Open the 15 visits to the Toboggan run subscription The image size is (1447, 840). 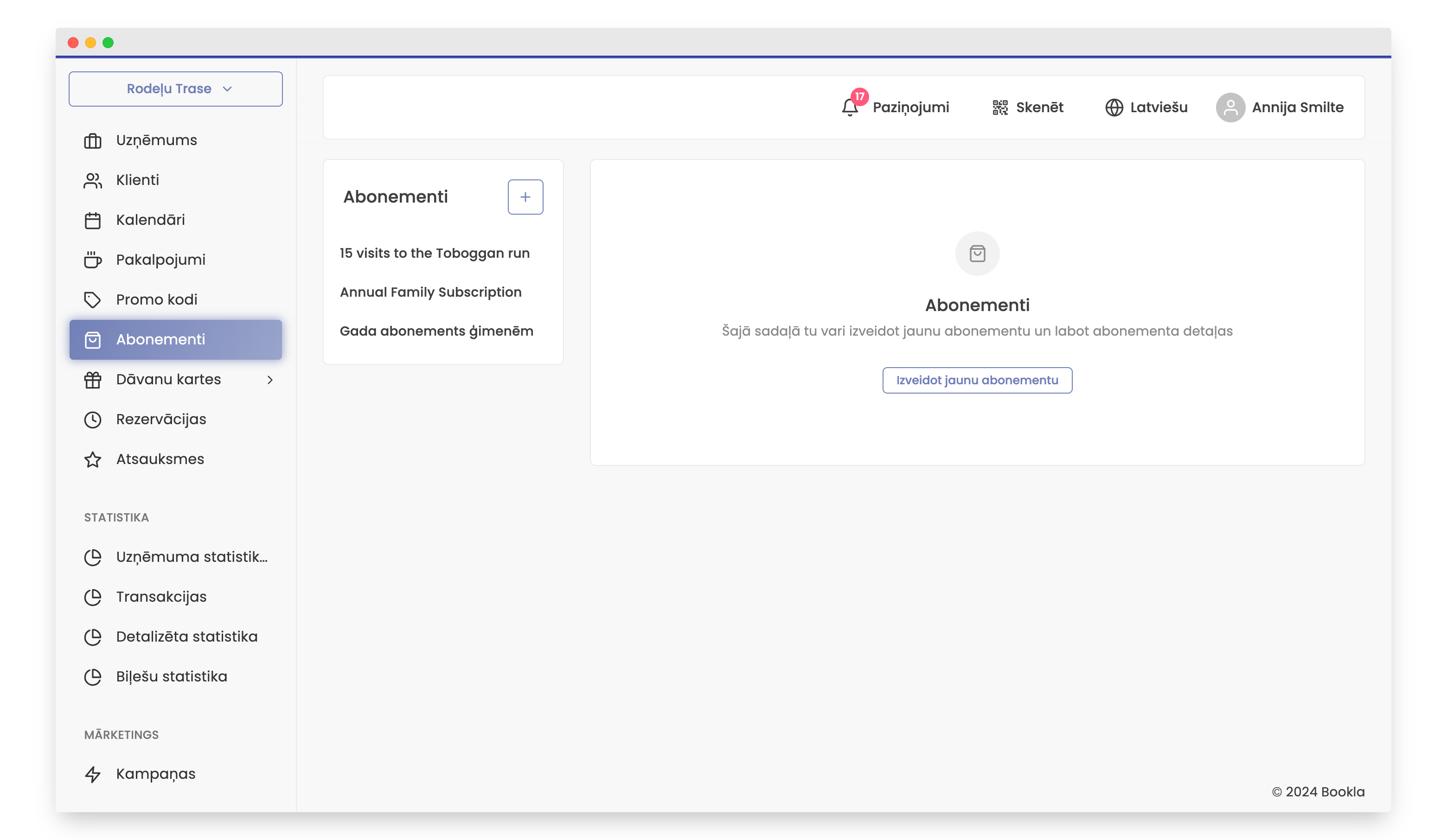click(434, 253)
